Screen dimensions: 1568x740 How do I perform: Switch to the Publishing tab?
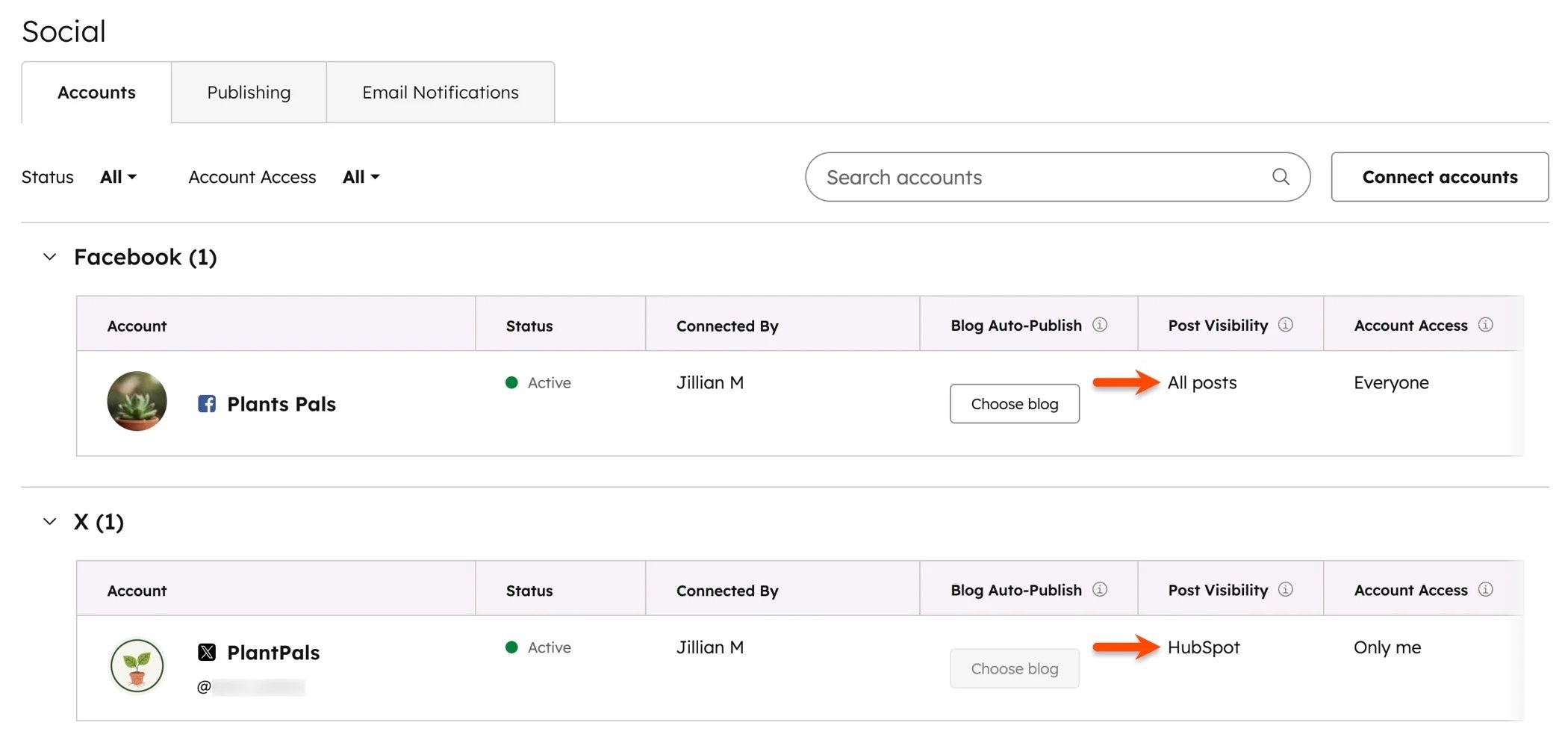click(248, 92)
